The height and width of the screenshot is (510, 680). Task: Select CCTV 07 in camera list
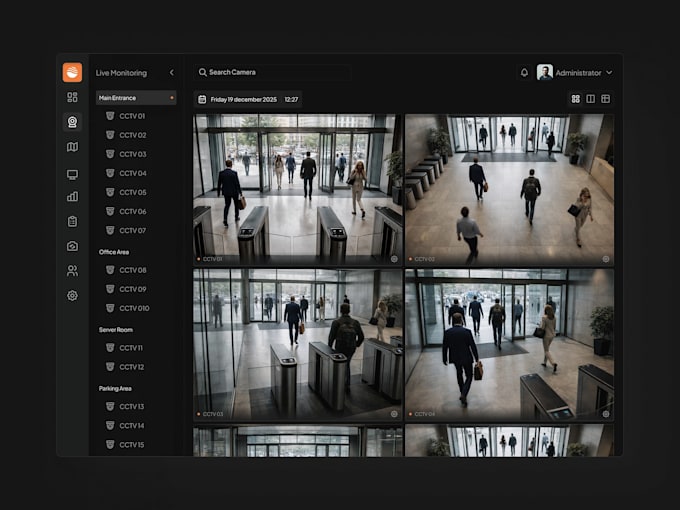(126, 230)
